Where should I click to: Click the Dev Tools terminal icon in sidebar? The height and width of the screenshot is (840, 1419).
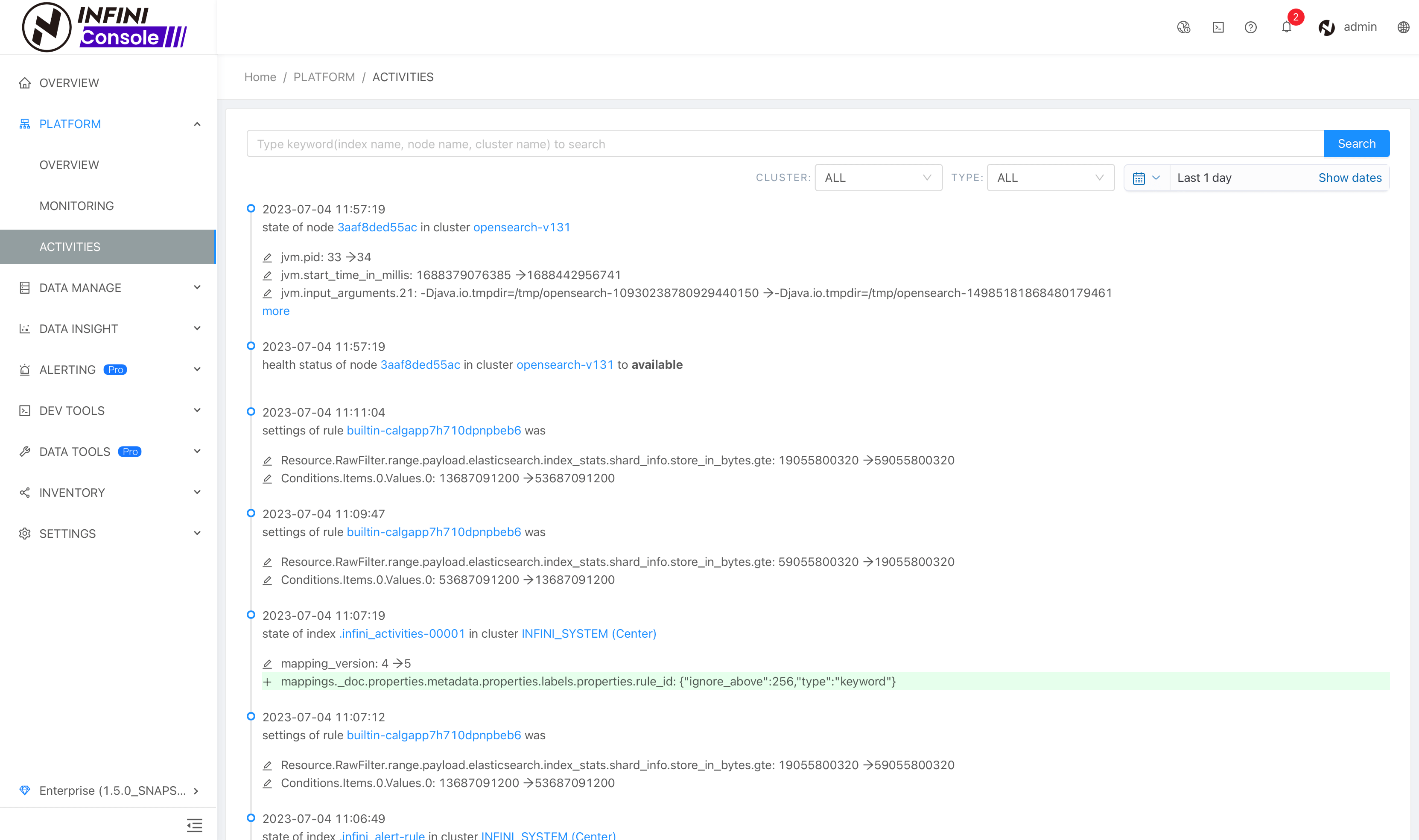[x=24, y=410]
